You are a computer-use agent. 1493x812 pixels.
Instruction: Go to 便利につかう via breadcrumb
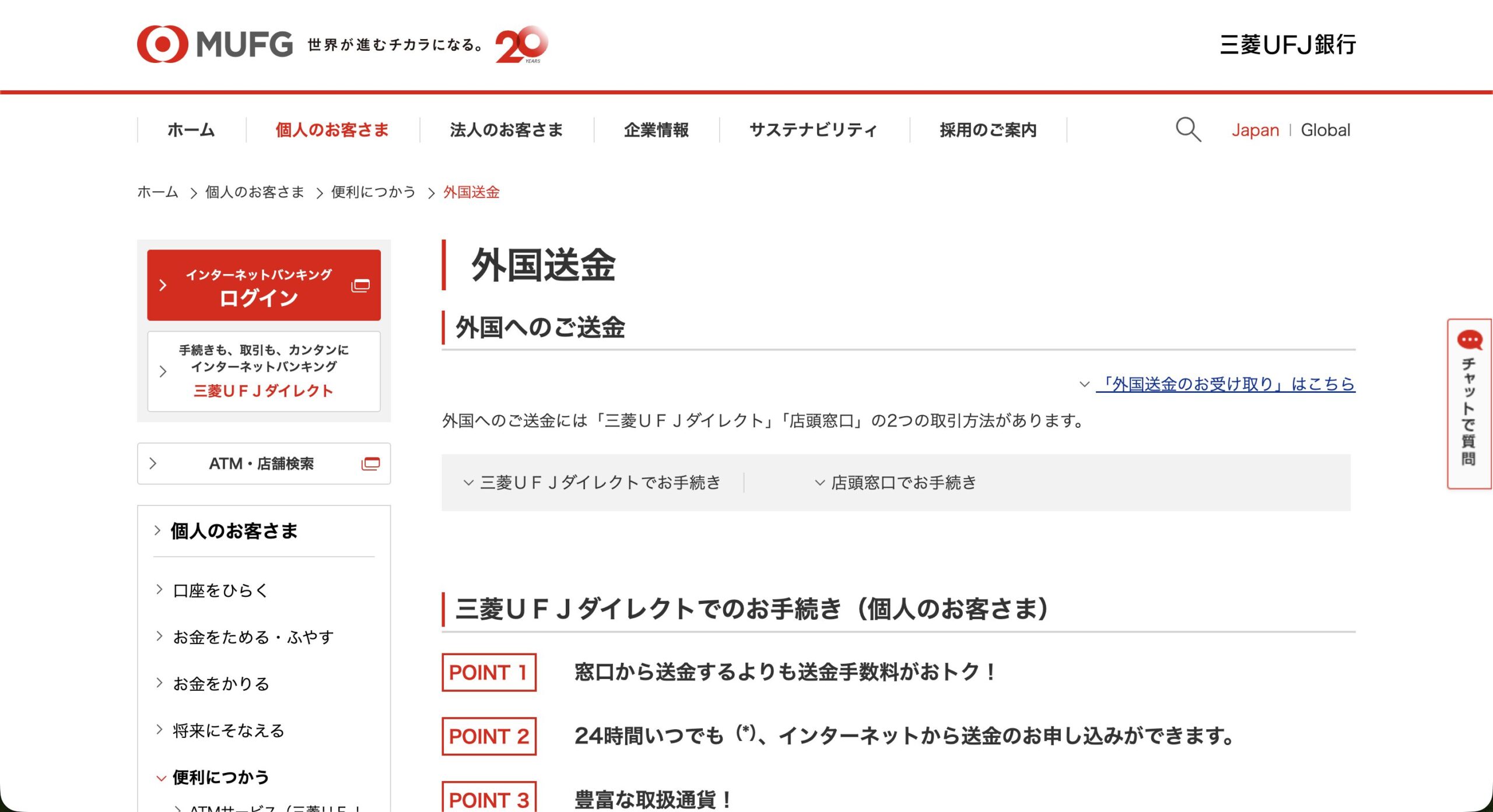click(x=373, y=192)
